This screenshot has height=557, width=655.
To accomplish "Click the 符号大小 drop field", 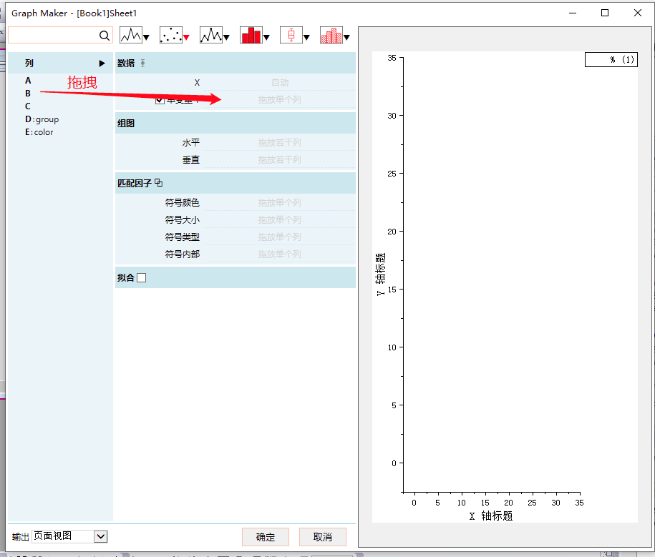I will coord(279,220).
